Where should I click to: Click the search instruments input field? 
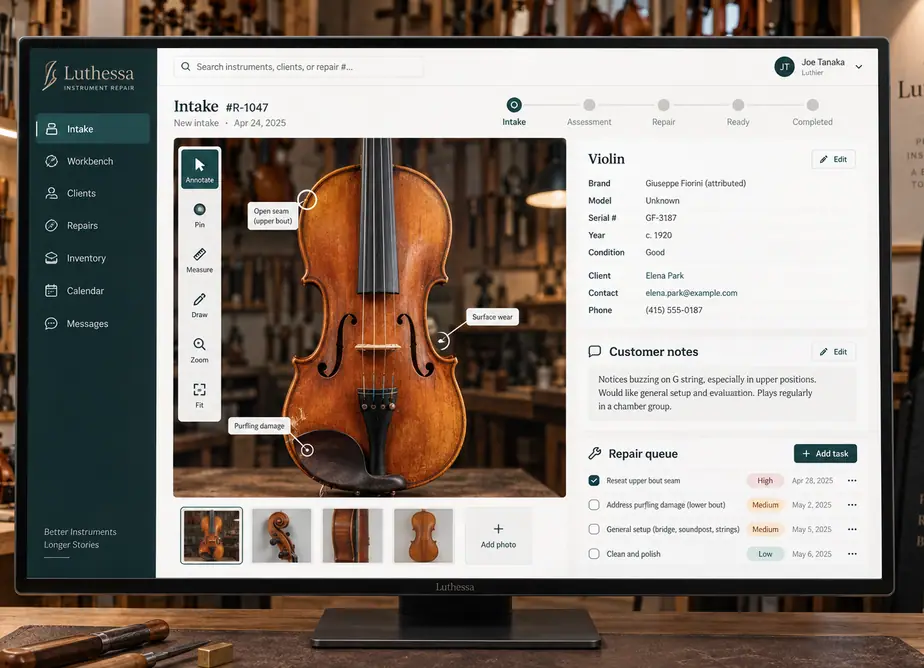(x=299, y=67)
